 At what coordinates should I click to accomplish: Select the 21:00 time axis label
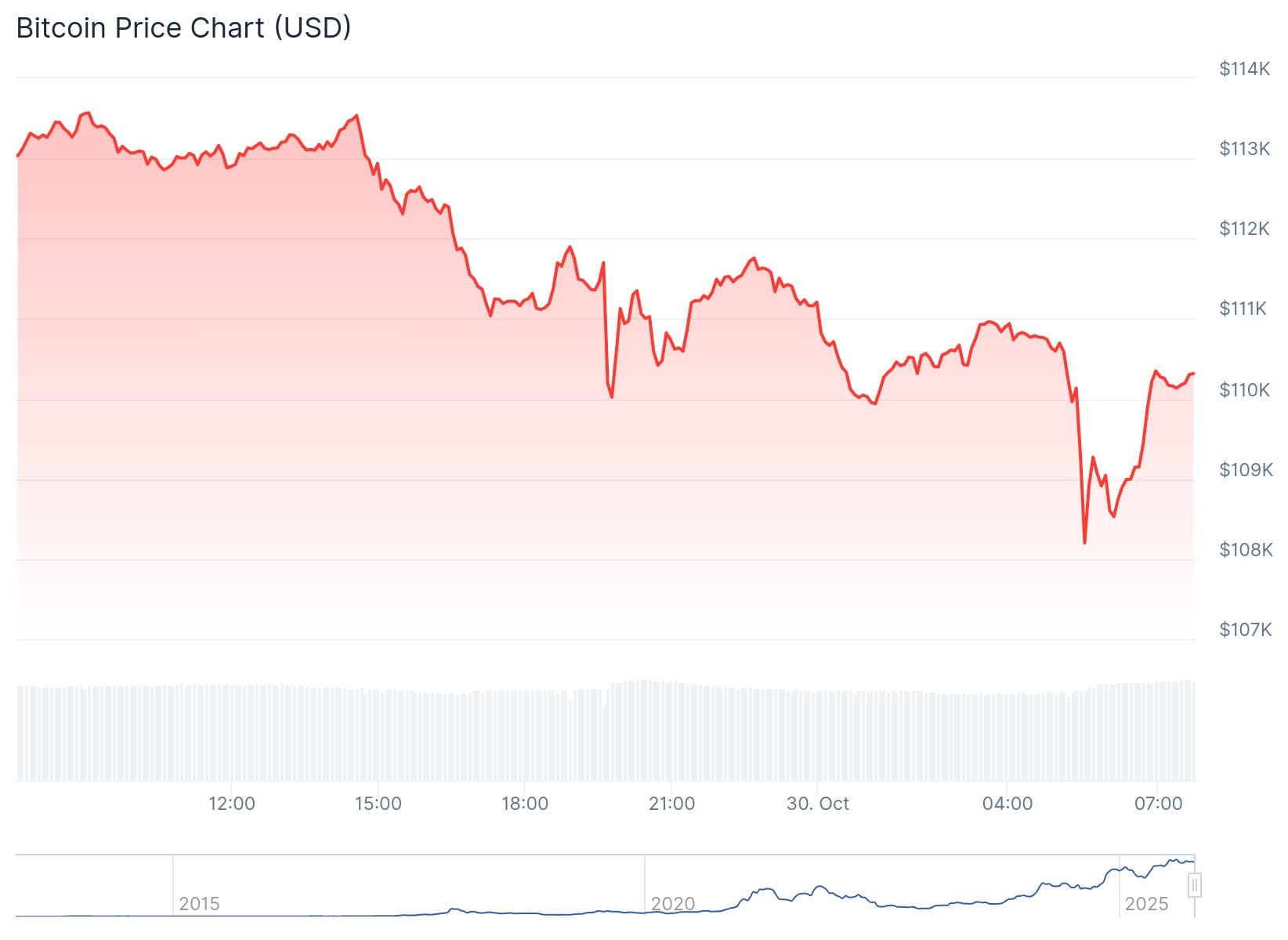pyautogui.click(x=671, y=804)
